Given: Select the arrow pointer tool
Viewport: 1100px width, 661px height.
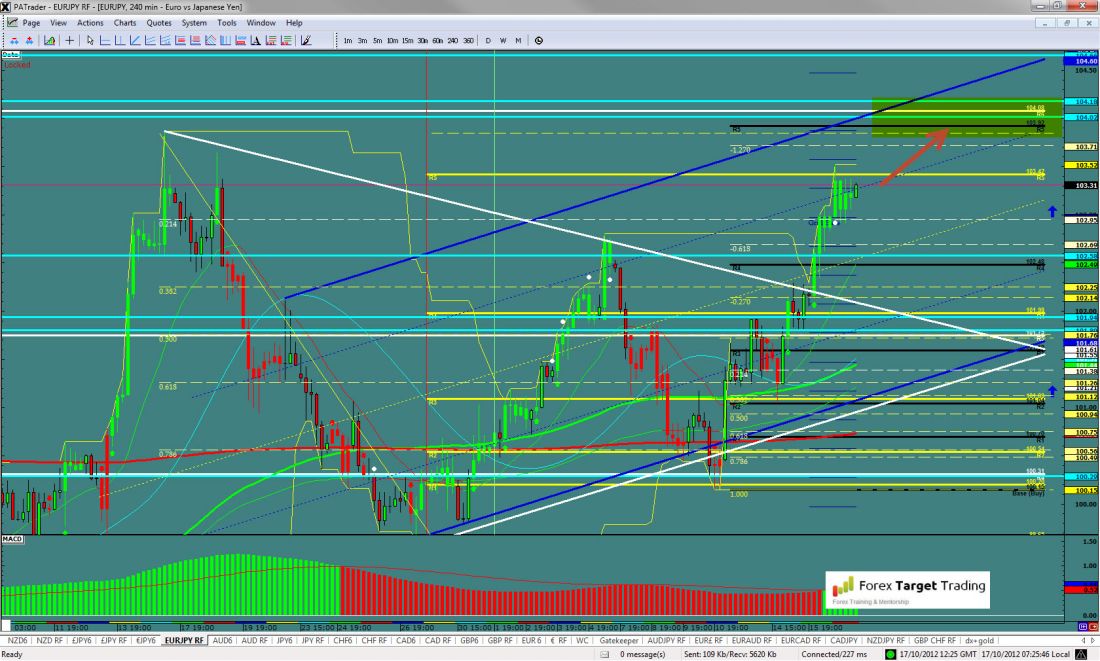Looking at the screenshot, I should coord(90,41).
